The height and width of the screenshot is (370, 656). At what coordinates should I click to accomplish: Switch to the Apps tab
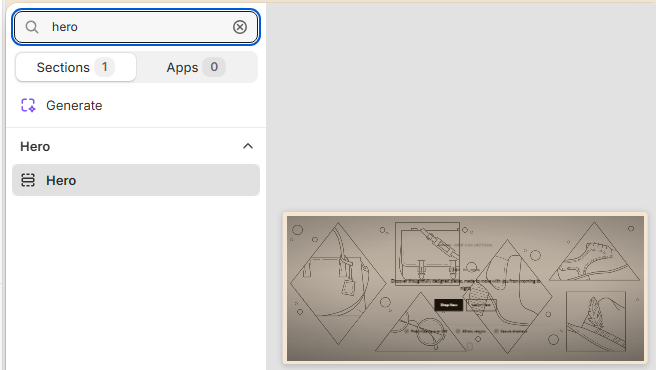pos(196,67)
